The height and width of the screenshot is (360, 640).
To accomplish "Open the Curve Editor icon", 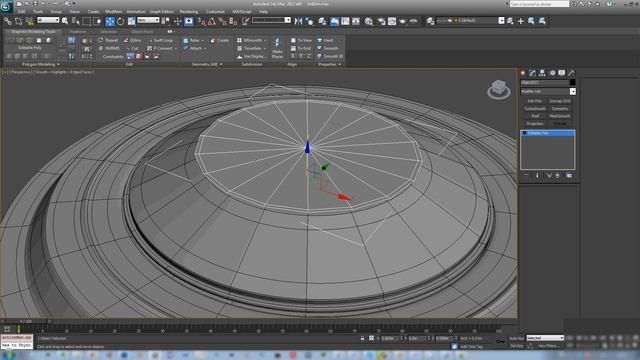I will [345, 21].
